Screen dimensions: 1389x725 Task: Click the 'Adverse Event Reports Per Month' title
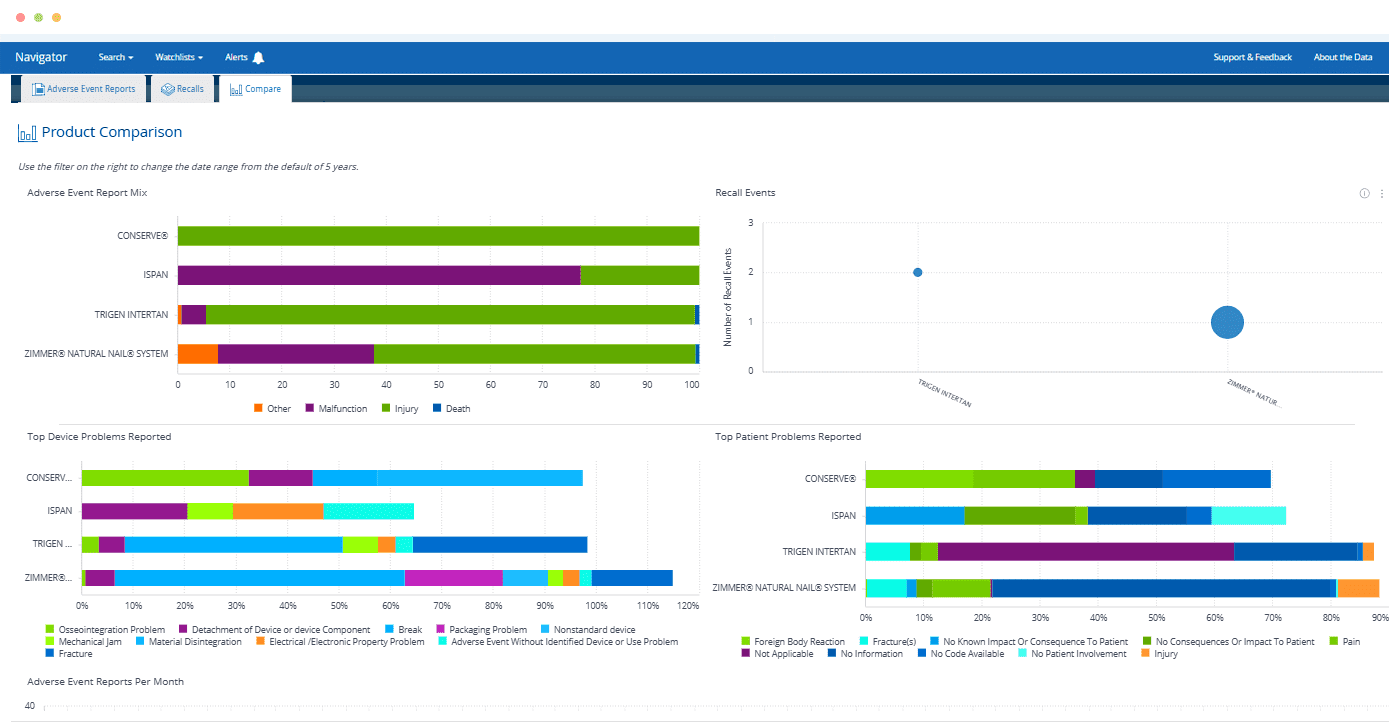pyautogui.click(x=105, y=681)
